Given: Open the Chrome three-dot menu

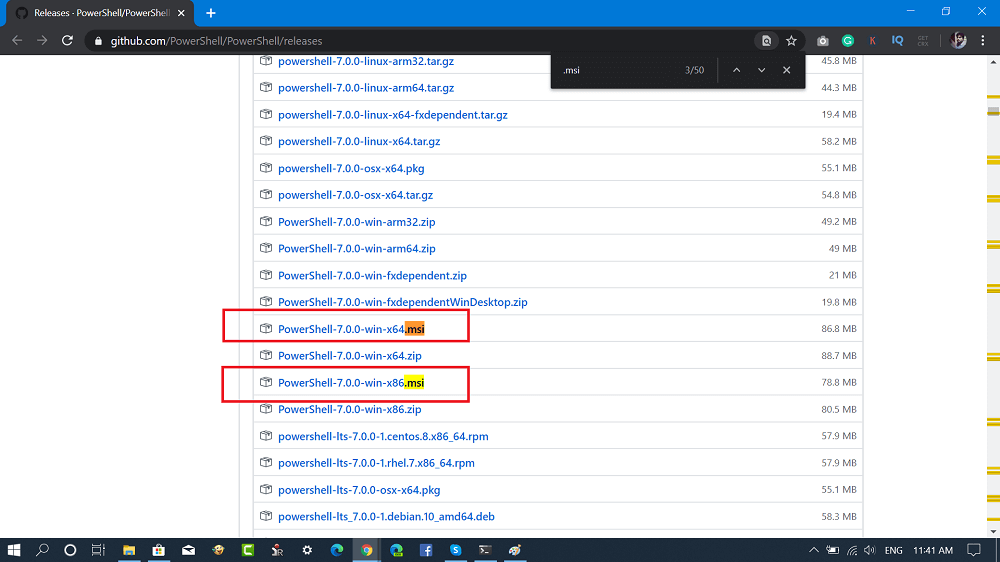Looking at the screenshot, I should (x=983, y=41).
